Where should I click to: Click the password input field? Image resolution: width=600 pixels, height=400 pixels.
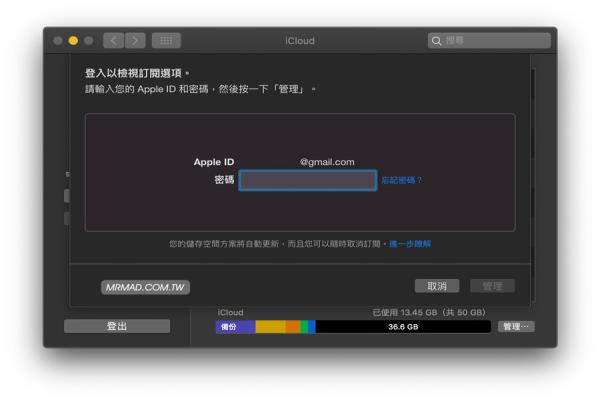point(308,180)
